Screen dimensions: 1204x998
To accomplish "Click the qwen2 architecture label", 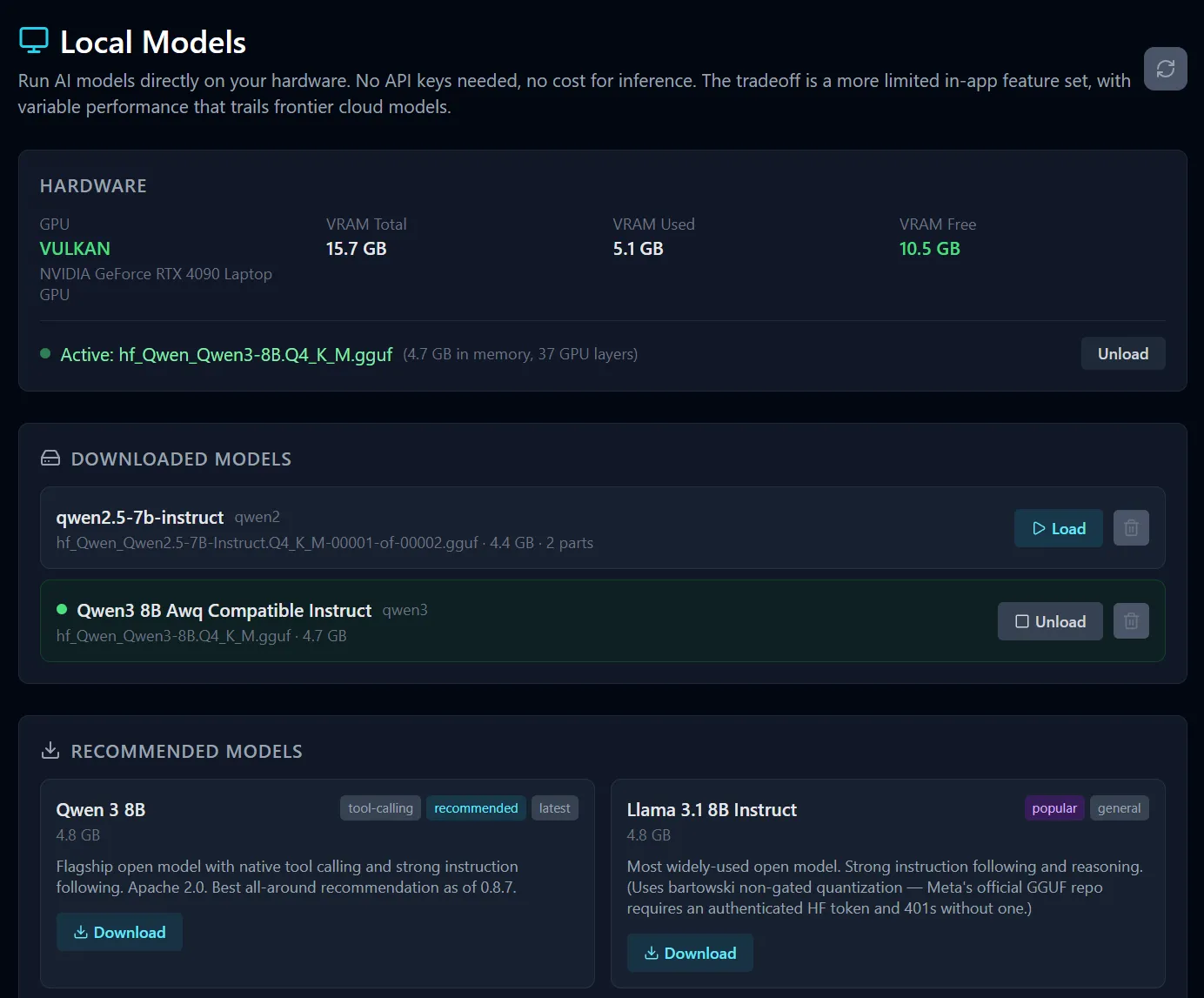I will [258, 517].
